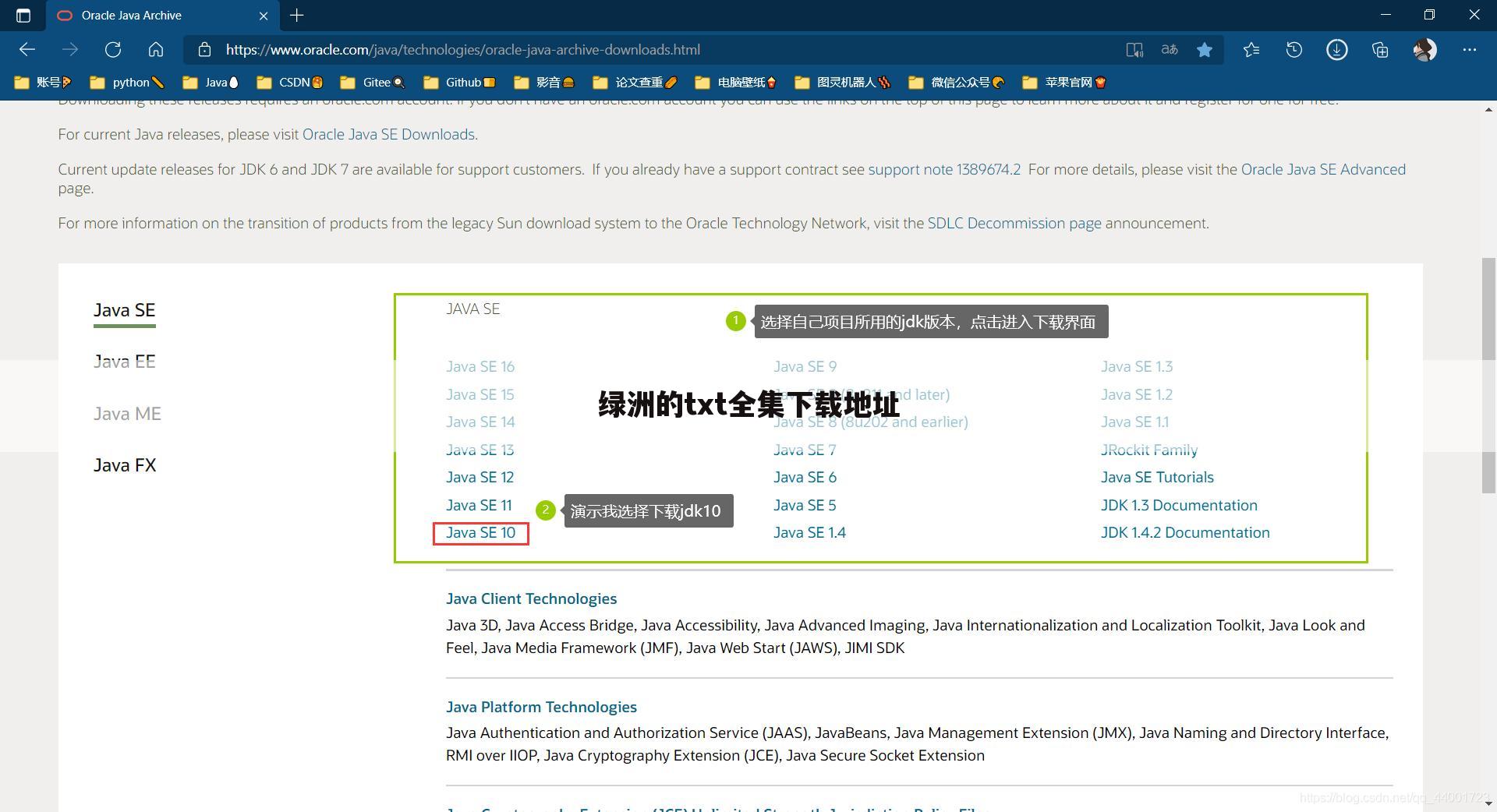Screen dimensions: 1497x812
Task: Open the Java Client Technologies link
Action: coord(531,598)
